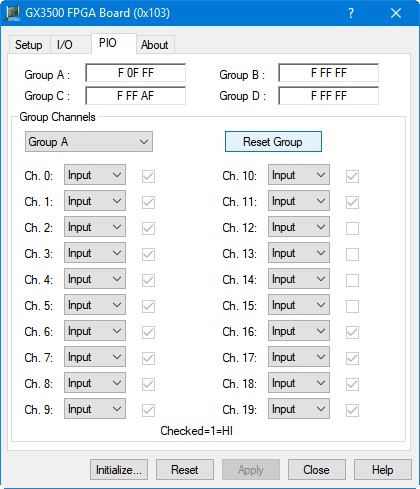This screenshot has width=420, height=489.
Task: Toggle the Ch. 5 state checkbox
Action: [x=148, y=306]
